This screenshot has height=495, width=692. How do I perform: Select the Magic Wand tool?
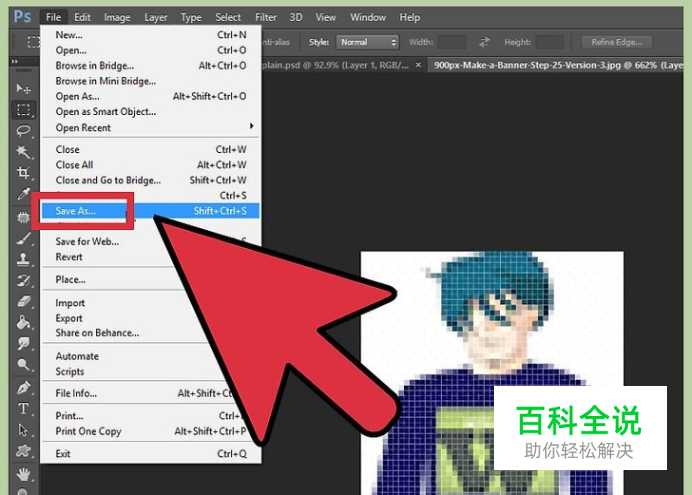23,152
